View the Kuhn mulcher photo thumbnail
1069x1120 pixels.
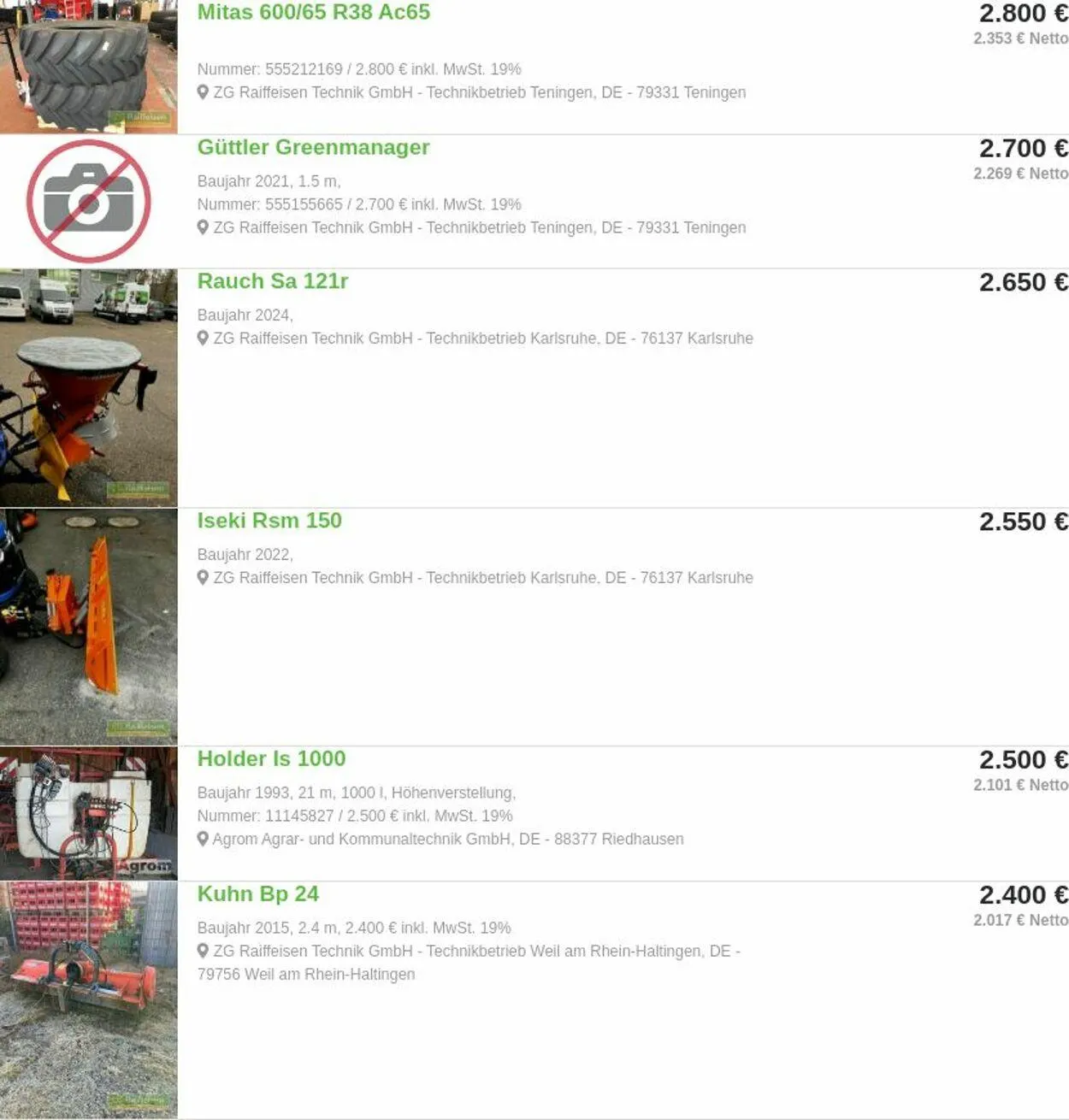(89, 1000)
